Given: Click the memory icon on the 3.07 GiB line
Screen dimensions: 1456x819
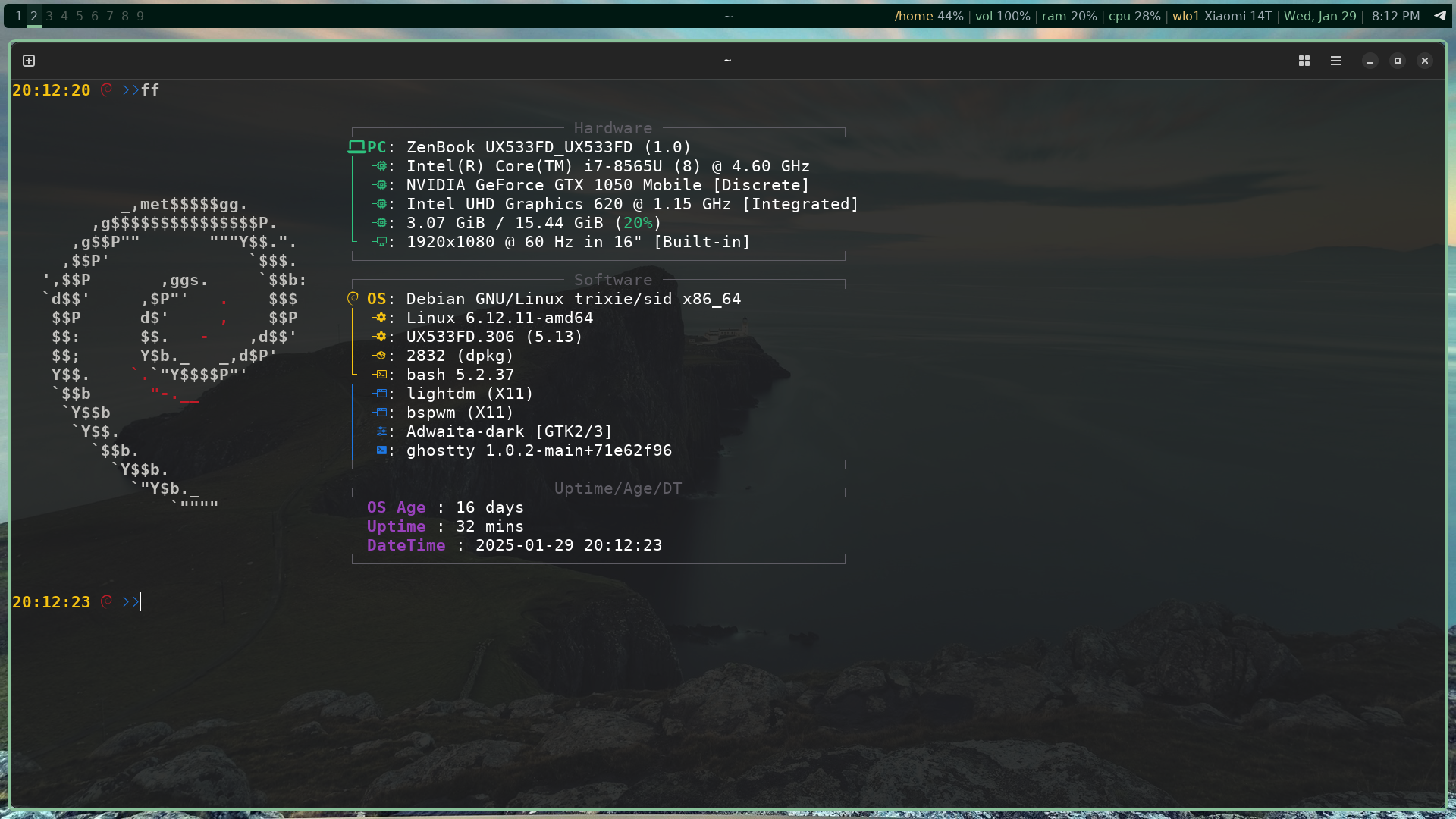Looking at the screenshot, I should [381, 223].
